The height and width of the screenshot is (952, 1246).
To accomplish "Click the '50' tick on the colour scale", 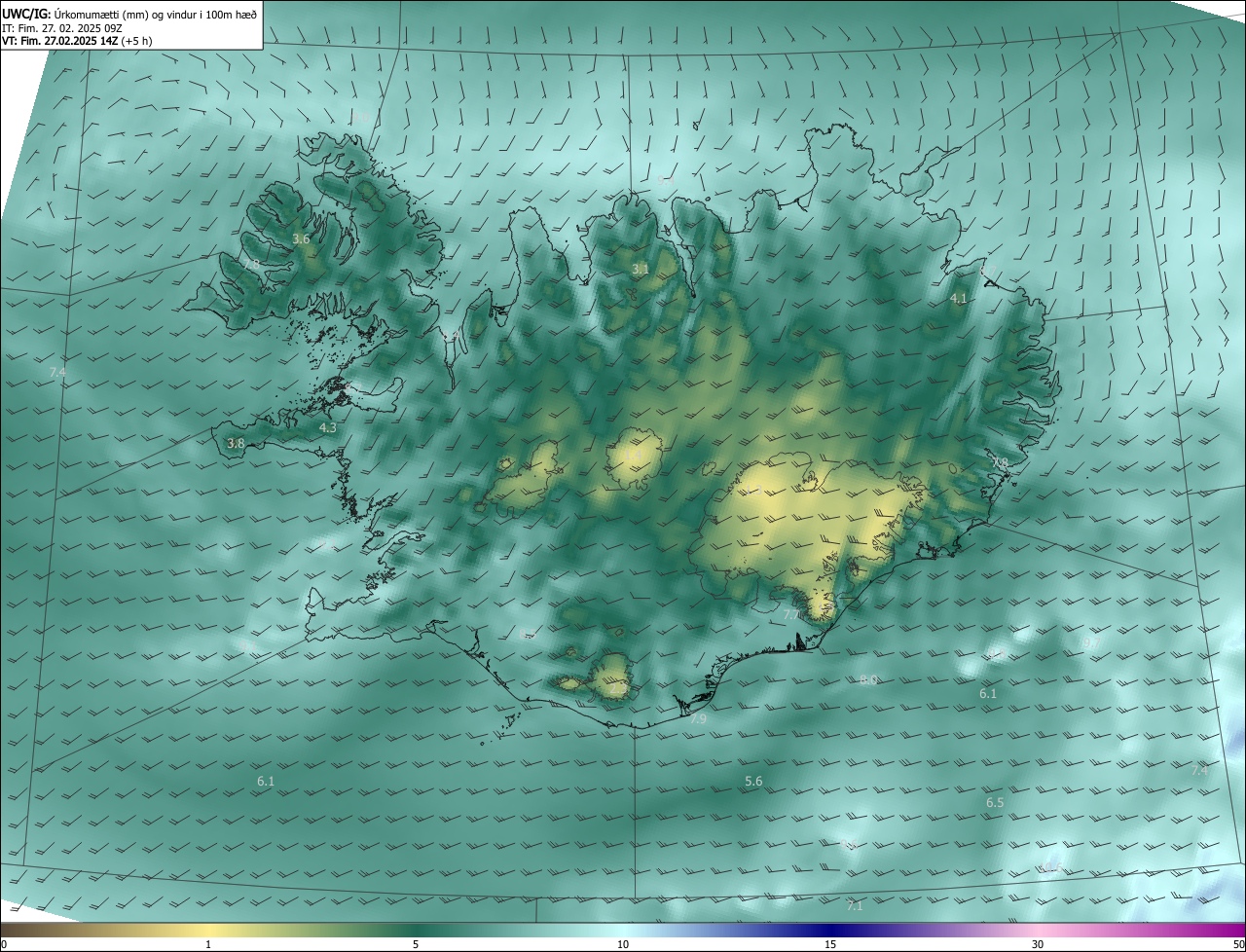I will tap(1238, 944).
